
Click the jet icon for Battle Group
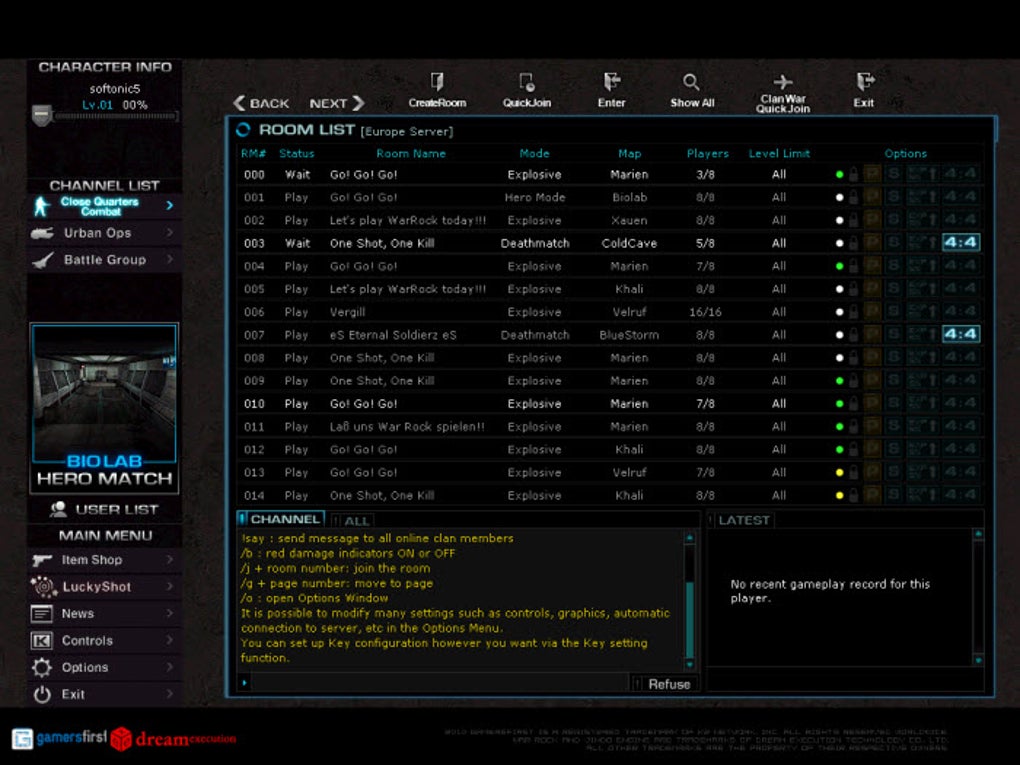43,260
